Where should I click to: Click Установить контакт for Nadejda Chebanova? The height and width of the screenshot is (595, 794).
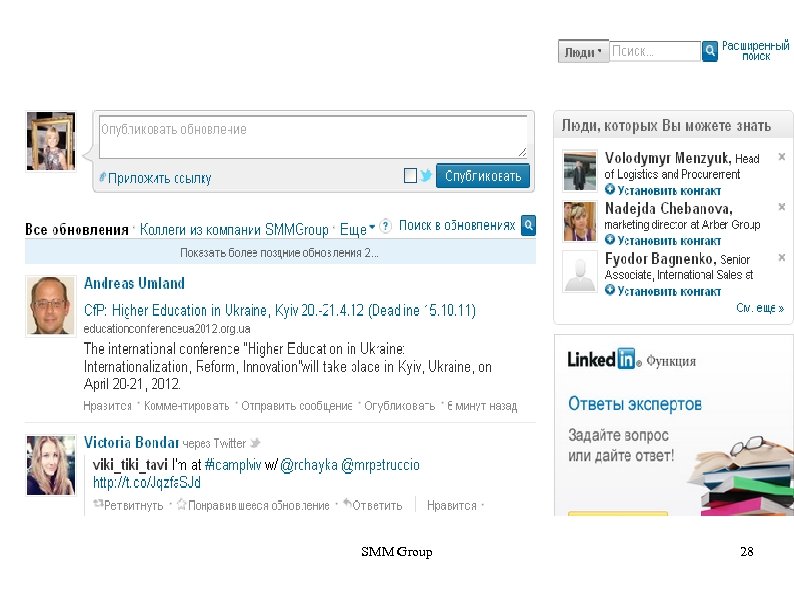coord(663,241)
